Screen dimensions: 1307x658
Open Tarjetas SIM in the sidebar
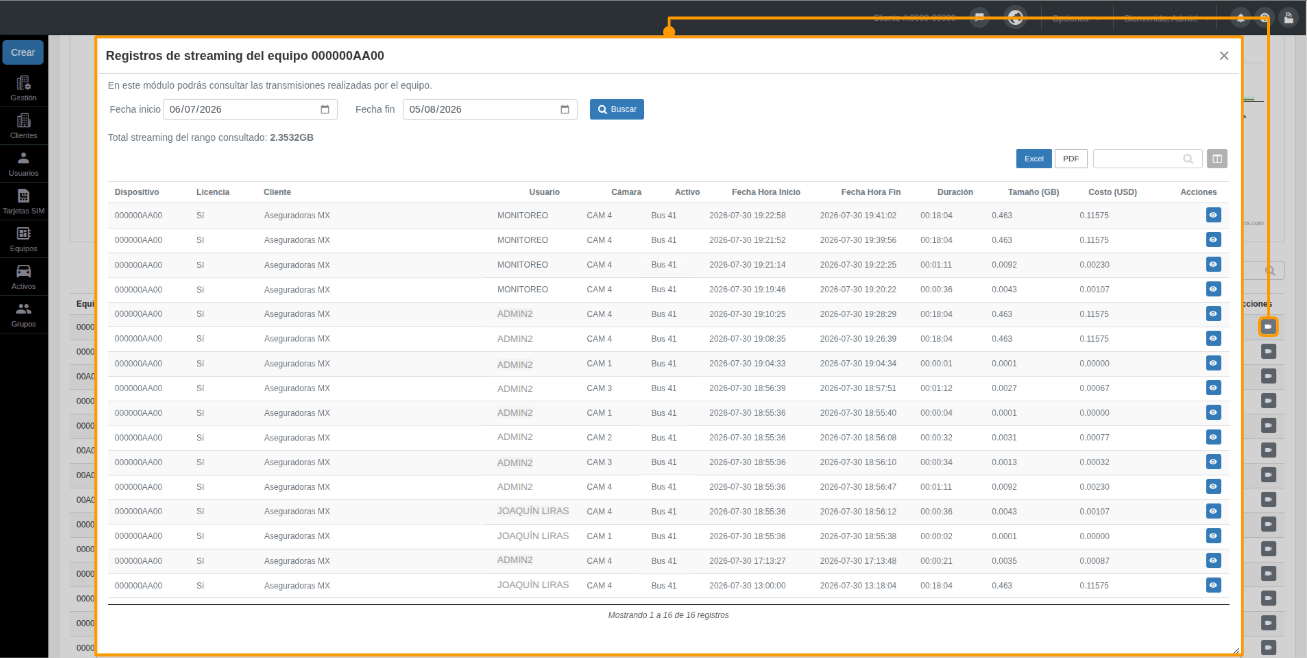(23, 202)
